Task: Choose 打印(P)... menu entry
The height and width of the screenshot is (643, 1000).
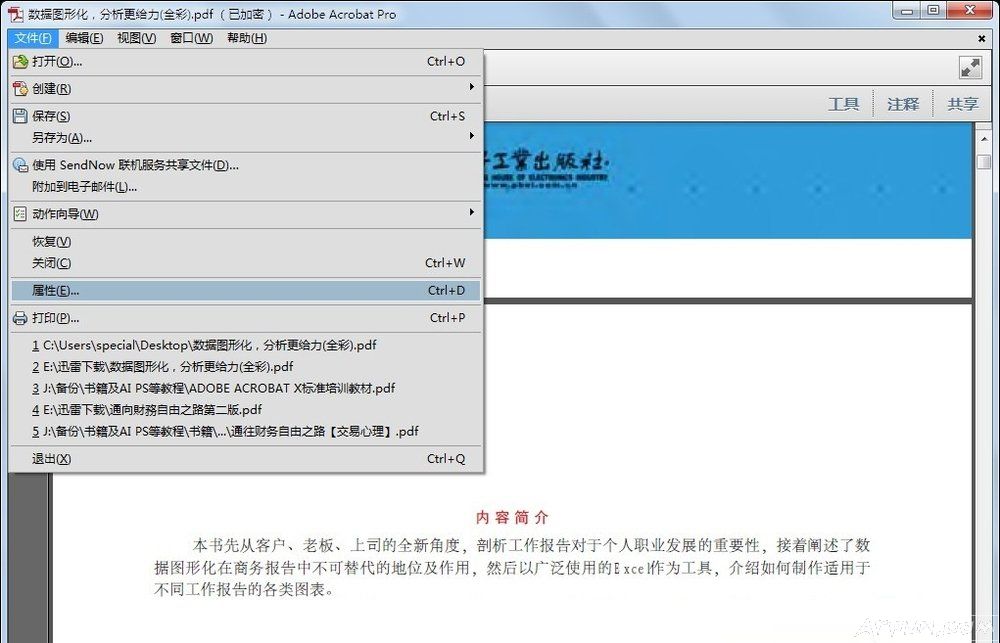Action: click(x=246, y=318)
